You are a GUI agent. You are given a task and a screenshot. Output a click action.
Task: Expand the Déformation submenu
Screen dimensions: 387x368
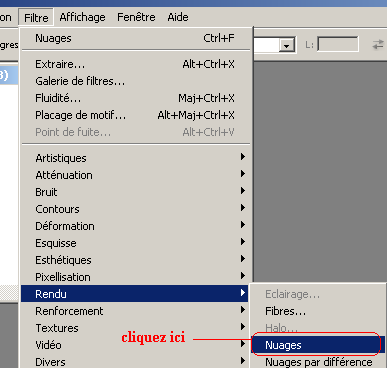[135, 226]
